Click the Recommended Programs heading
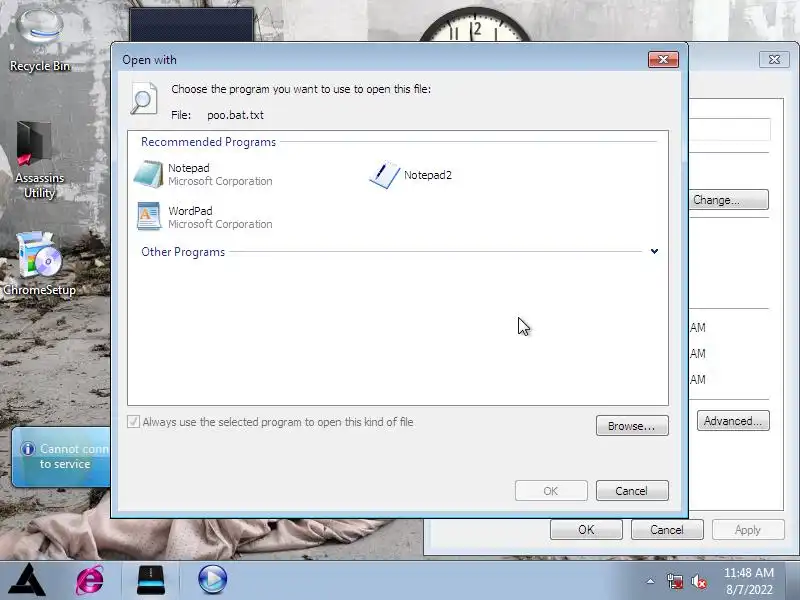Screen dimensions: 800x600 pyautogui.click(x=208, y=141)
